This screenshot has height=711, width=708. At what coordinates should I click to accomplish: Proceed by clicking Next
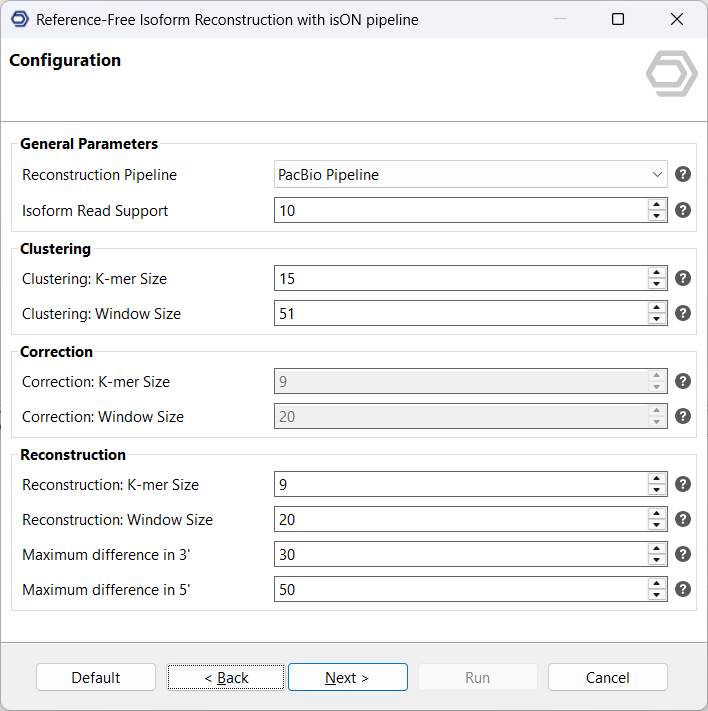[347, 677]
